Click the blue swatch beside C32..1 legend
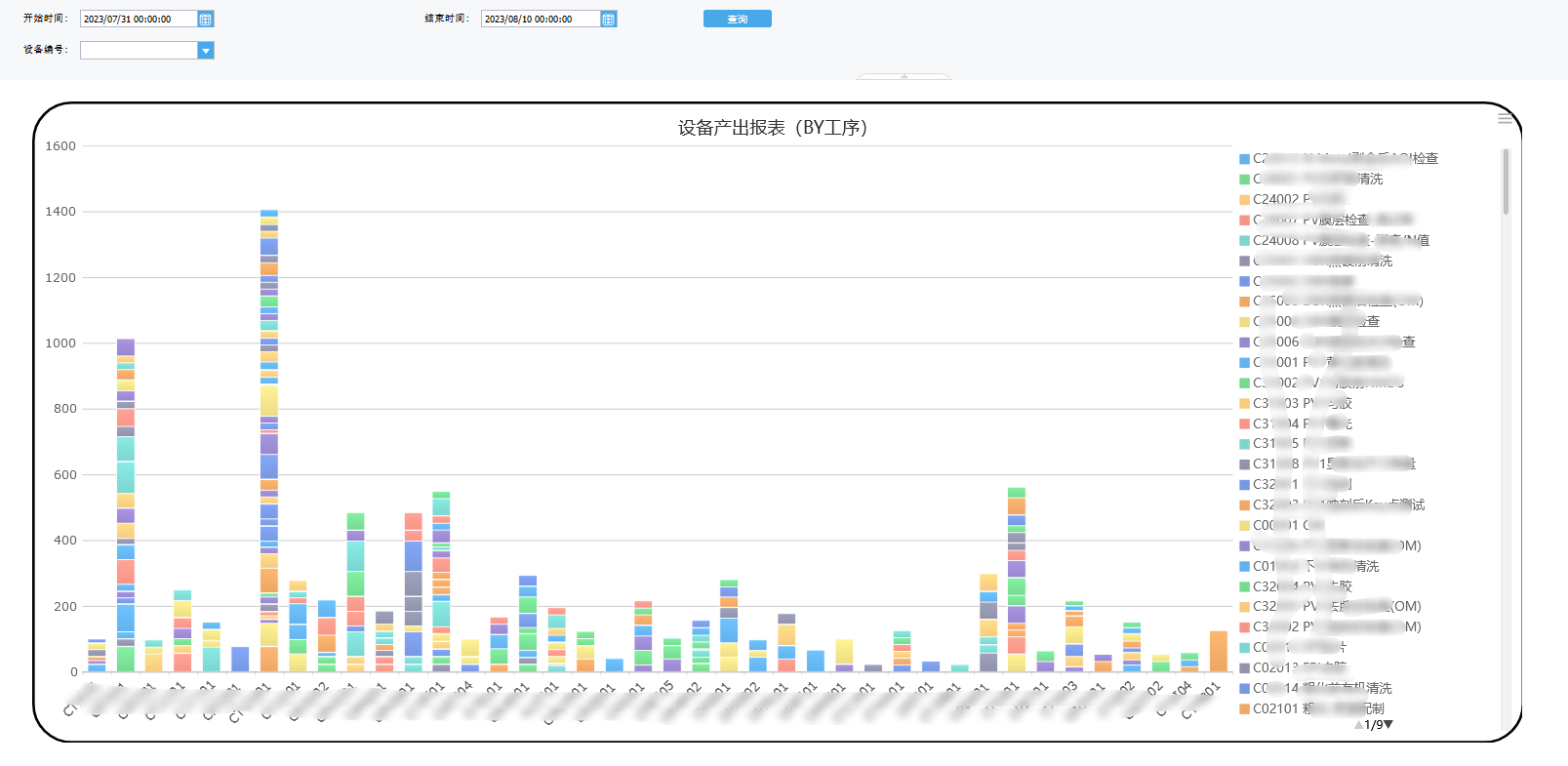This screenshot has width=1568, height=766. [1244, 485]
